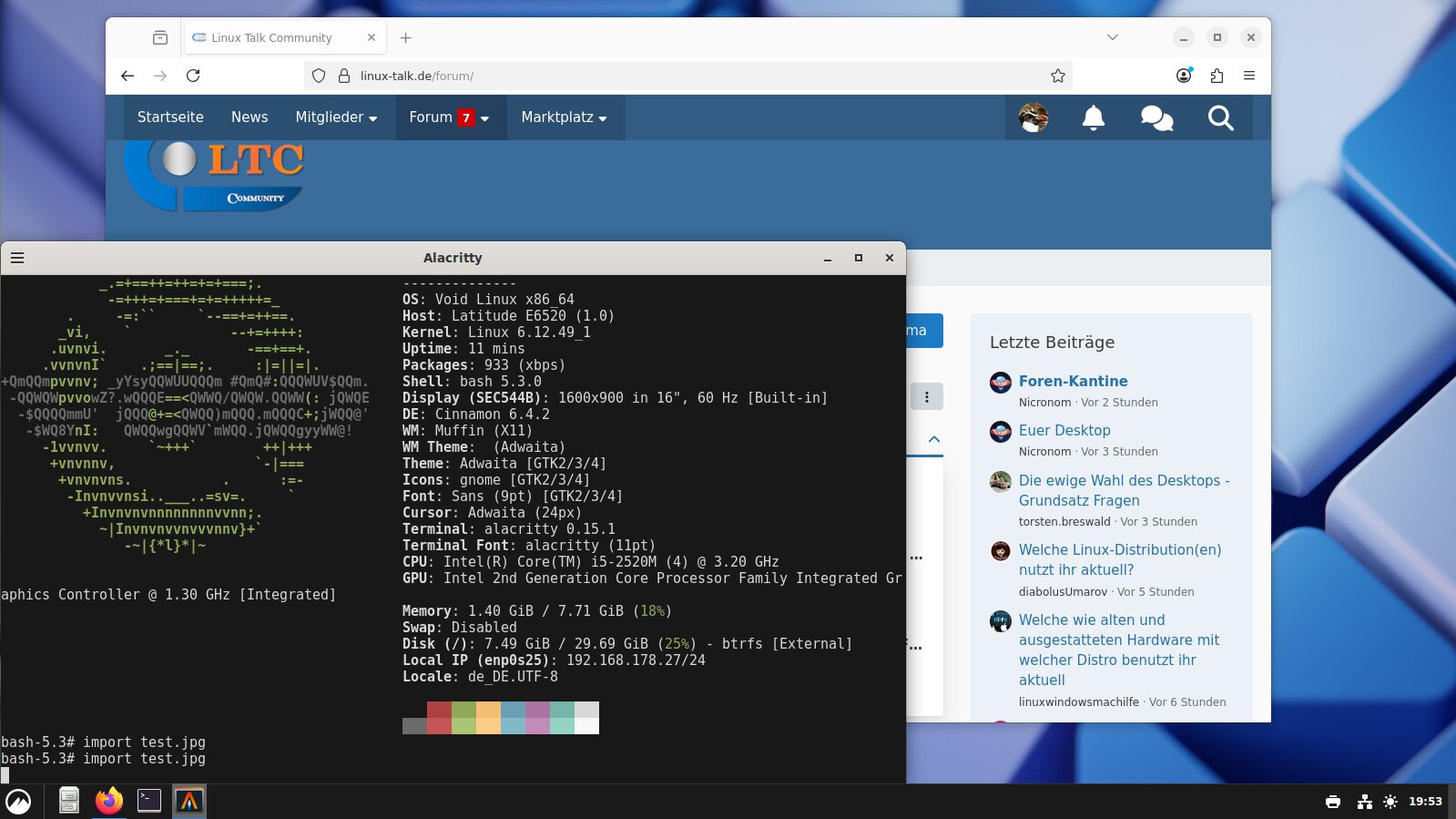The height and width of the screenshot is (819, 1456).
Task: Select the Linux Talk Community tab
Action: click(271, 37)
